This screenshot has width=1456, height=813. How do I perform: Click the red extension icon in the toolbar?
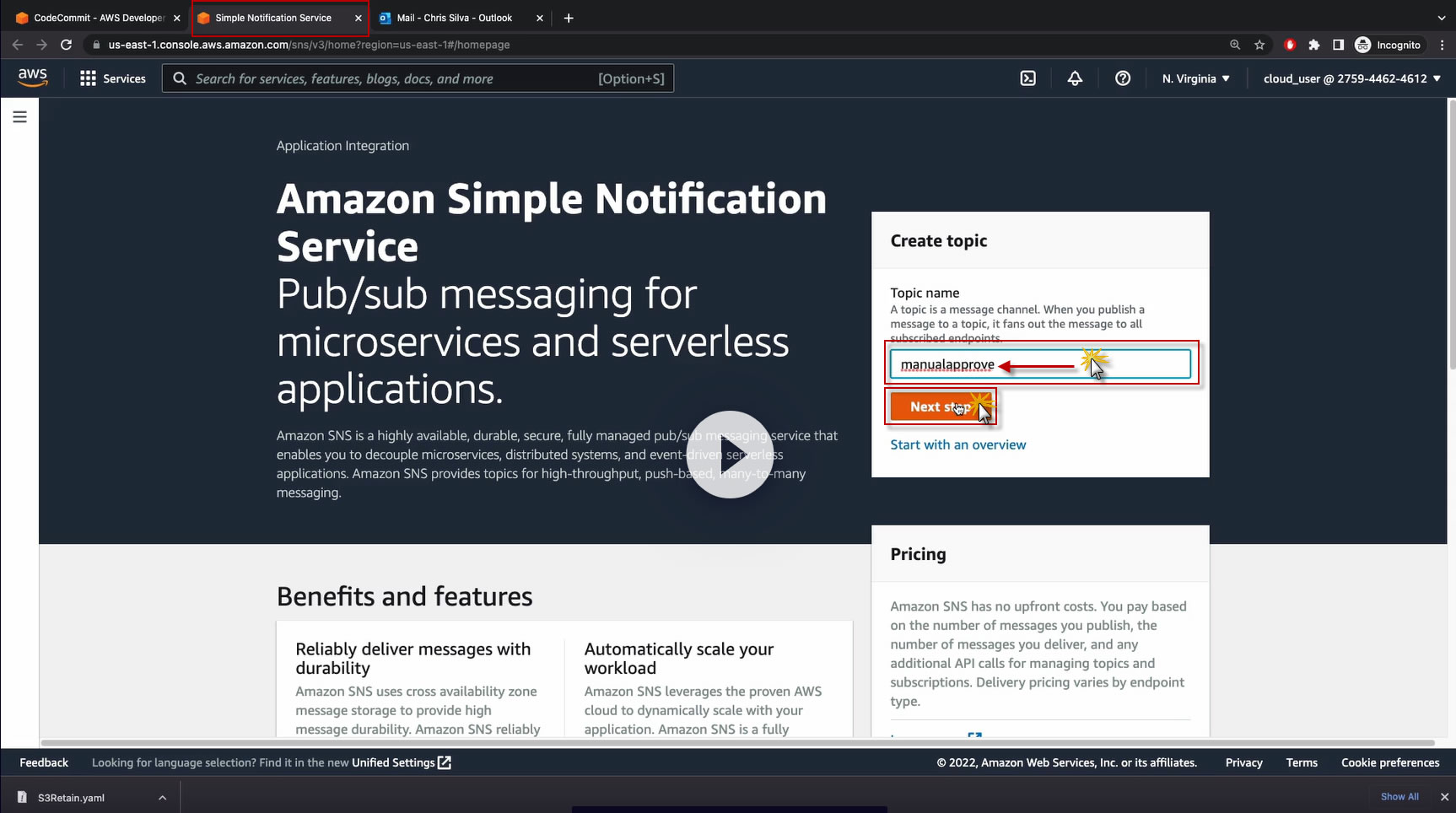[1289, 45]
